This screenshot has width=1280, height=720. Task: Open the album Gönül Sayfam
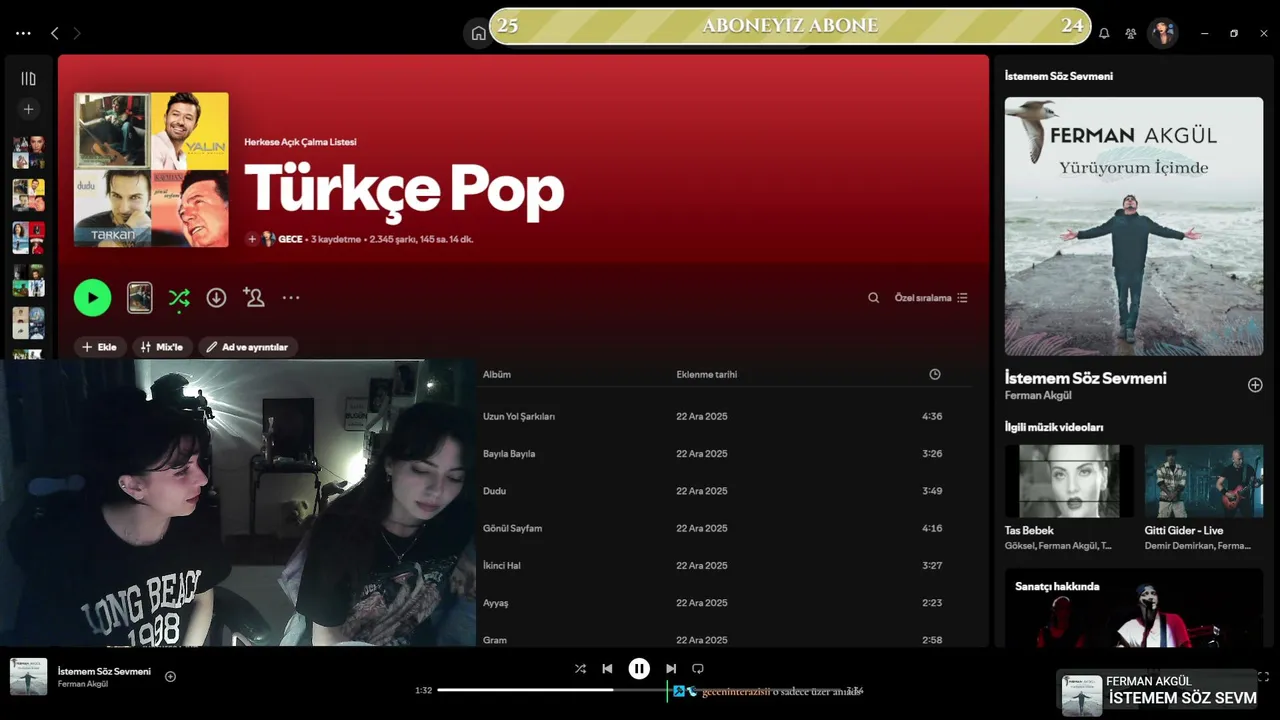513,528
